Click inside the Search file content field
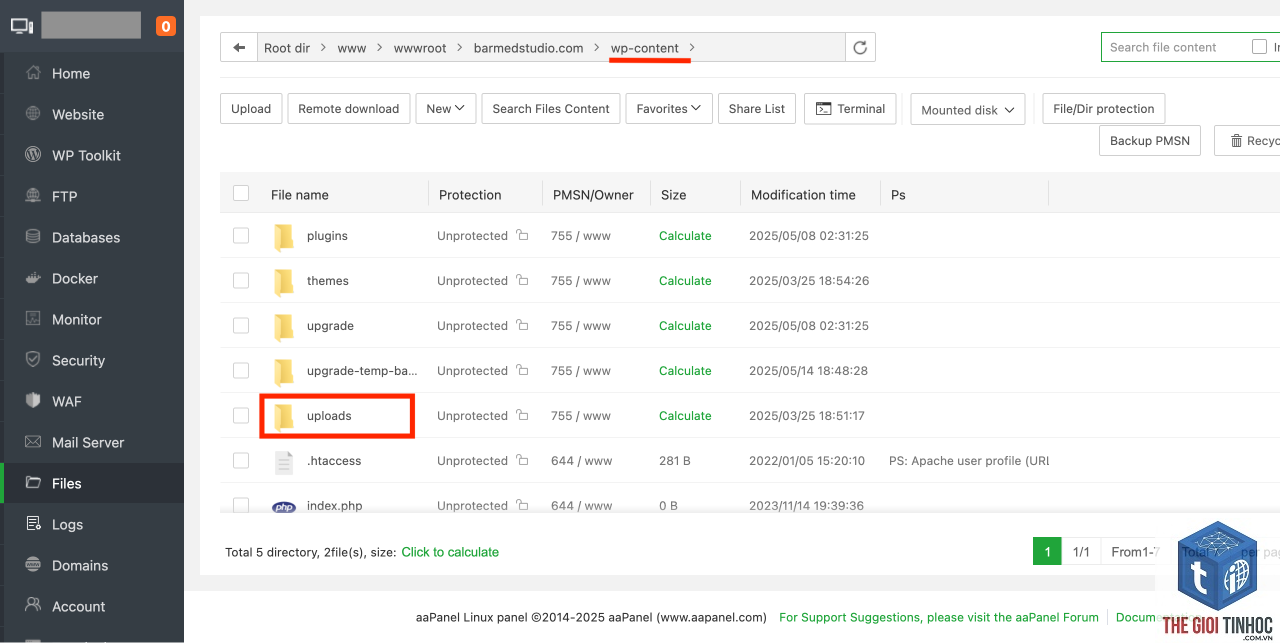The width and height of the screenshot is (1280, 643). (1175, 47)
